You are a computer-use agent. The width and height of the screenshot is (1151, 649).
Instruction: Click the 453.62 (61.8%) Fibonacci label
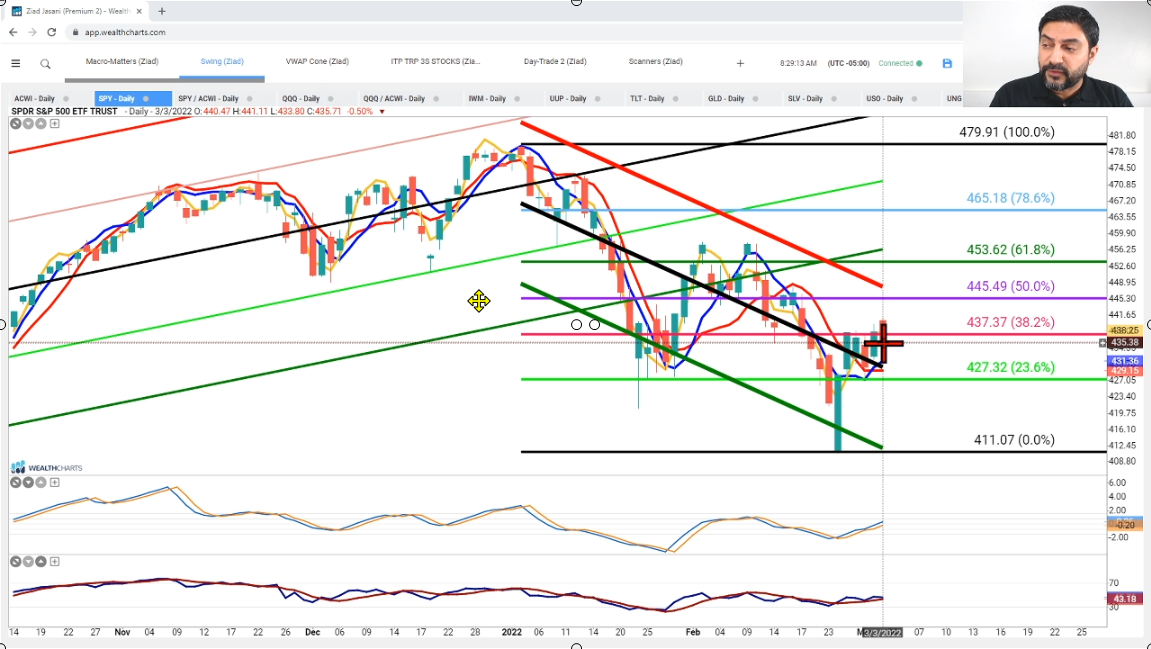coord(1010,250)
